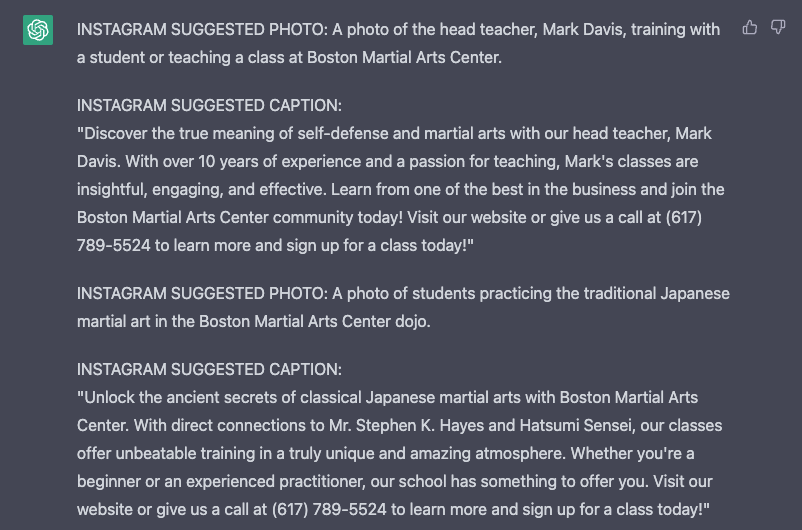Click phone number "(617) 789-5524" in the second caption
This screenshot has height=530, width=802.
pos(329,510)
